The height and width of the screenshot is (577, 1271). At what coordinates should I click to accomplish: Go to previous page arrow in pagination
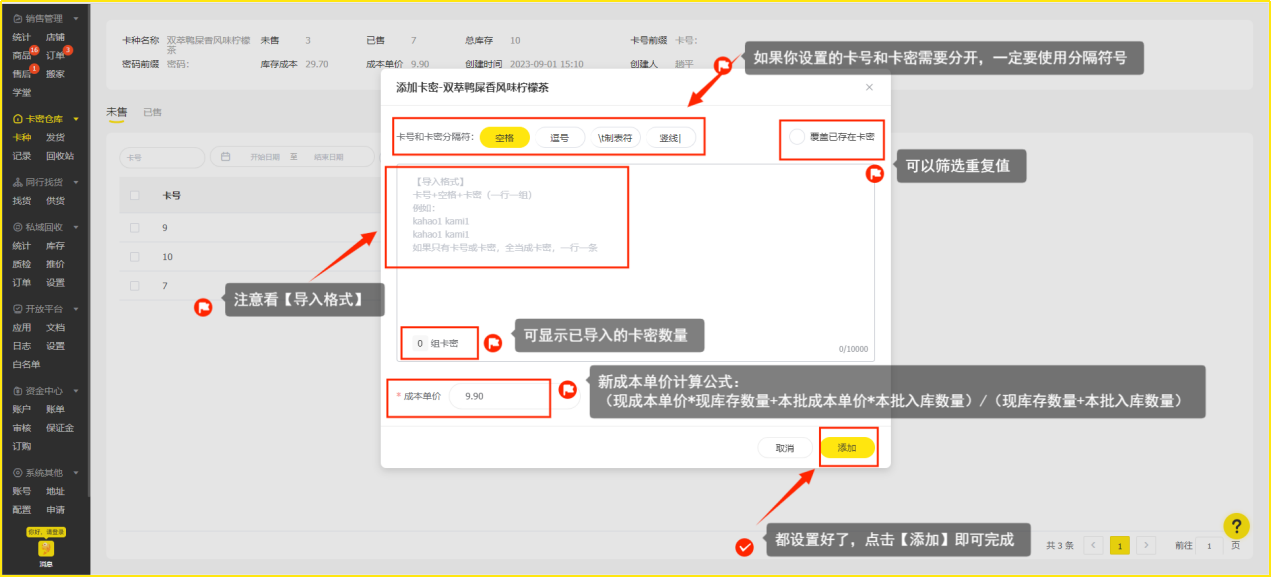(x=1094, y=545)
